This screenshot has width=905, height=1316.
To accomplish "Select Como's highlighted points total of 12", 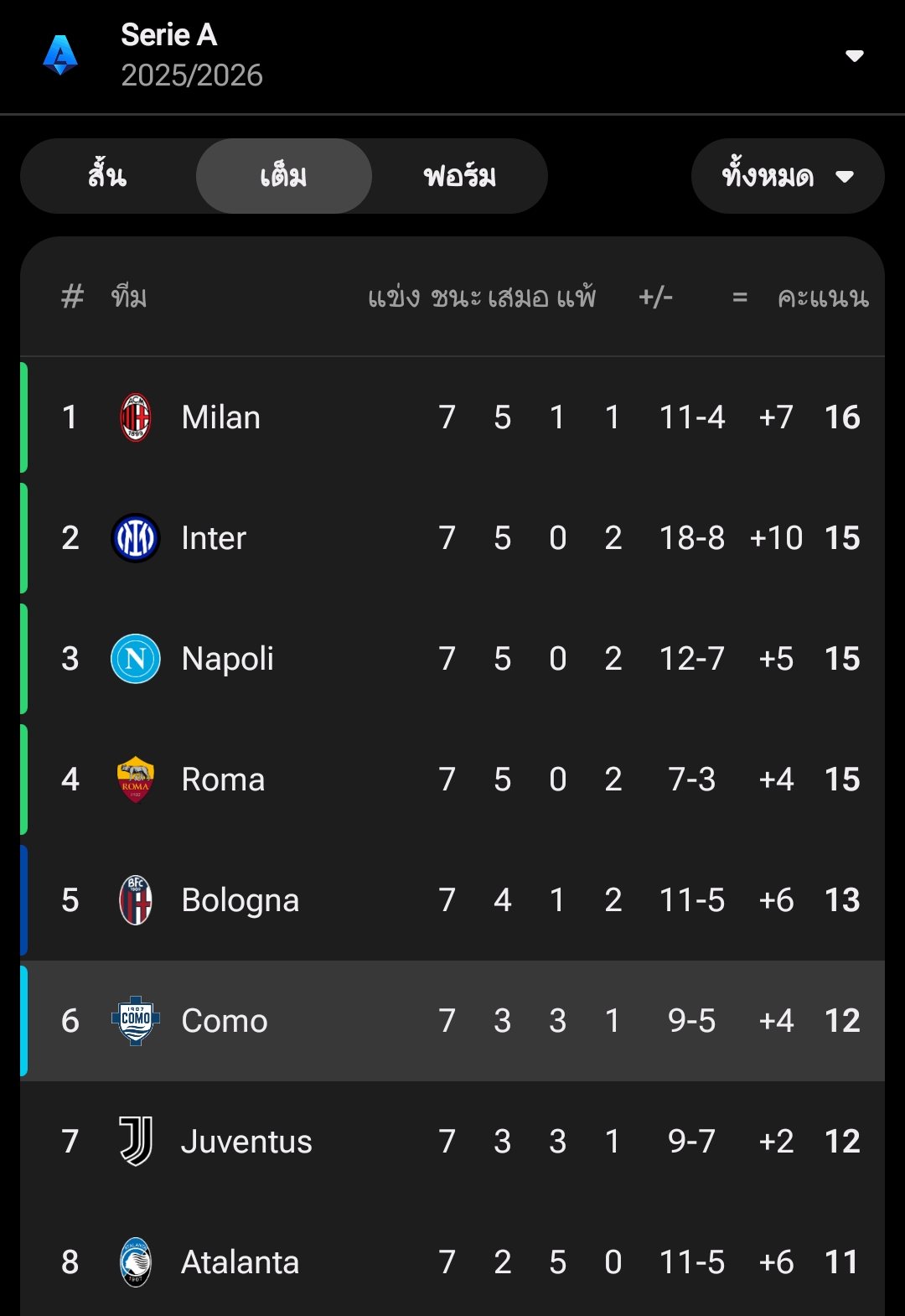I will click(x=842, y=1021).
